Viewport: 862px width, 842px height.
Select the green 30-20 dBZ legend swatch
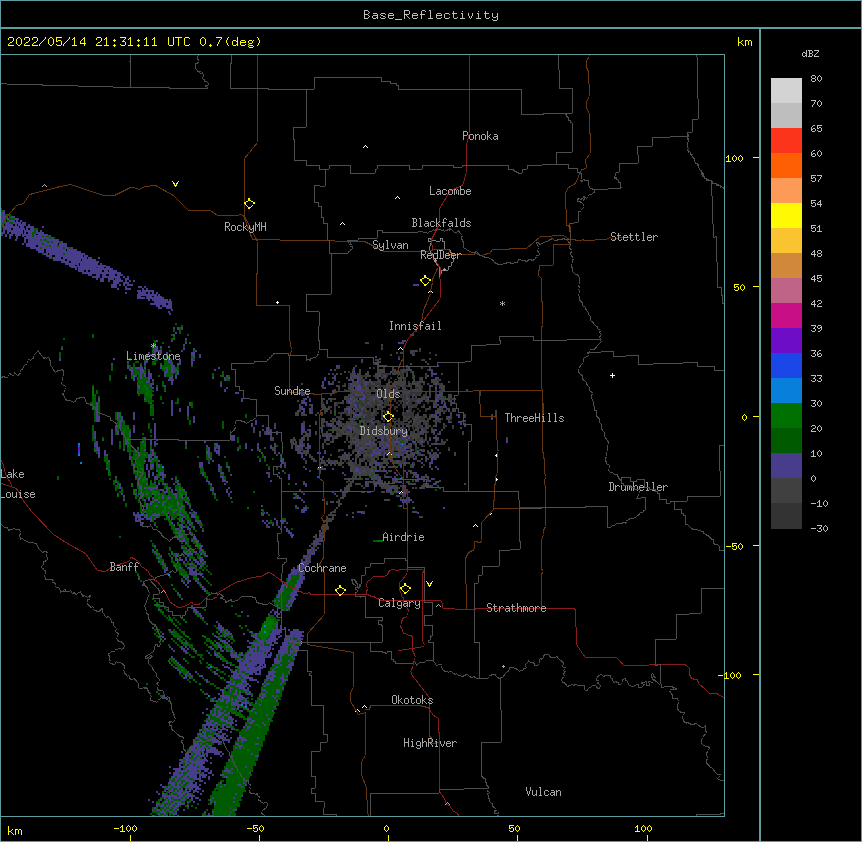786,416
